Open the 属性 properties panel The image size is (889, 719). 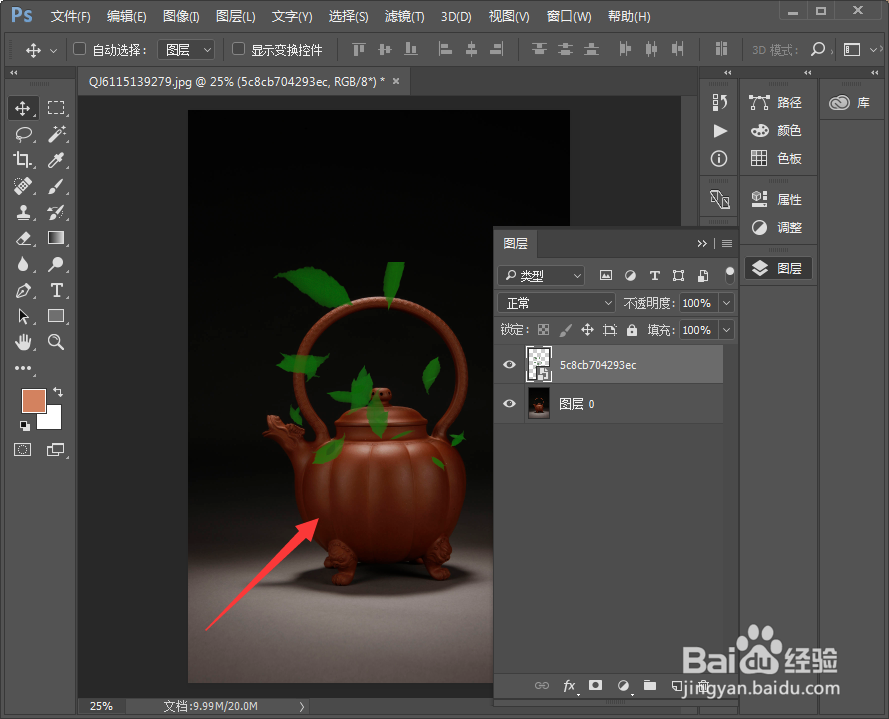point(776,199)
